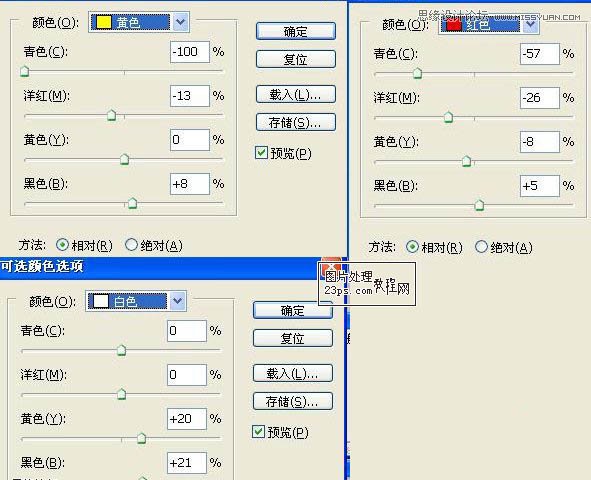Click yellow dialog 黑色 slider handle
591x480 pixels.
point(132,203)
